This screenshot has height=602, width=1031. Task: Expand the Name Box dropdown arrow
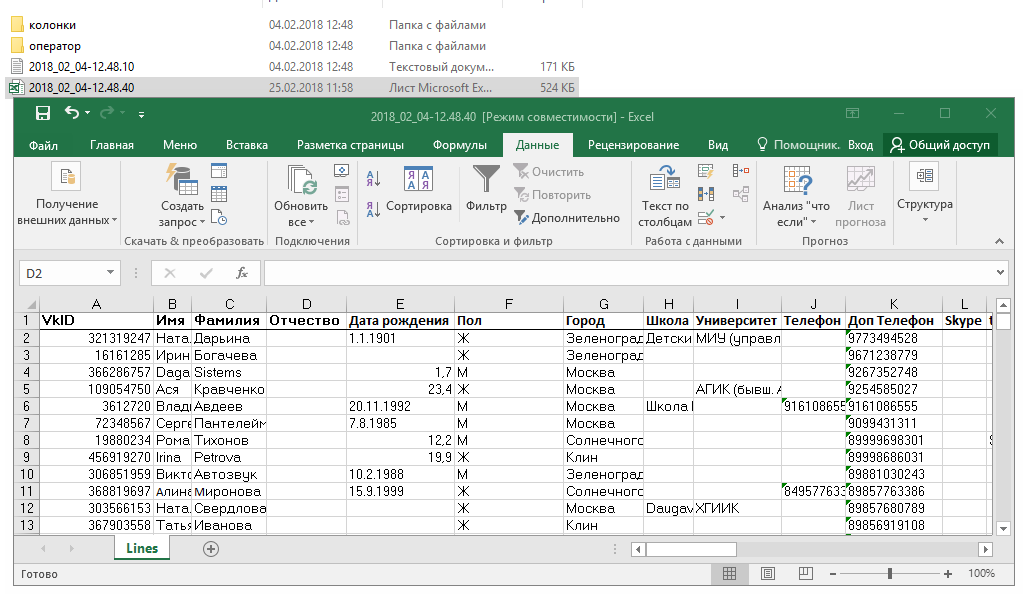[x=112, y=273]
